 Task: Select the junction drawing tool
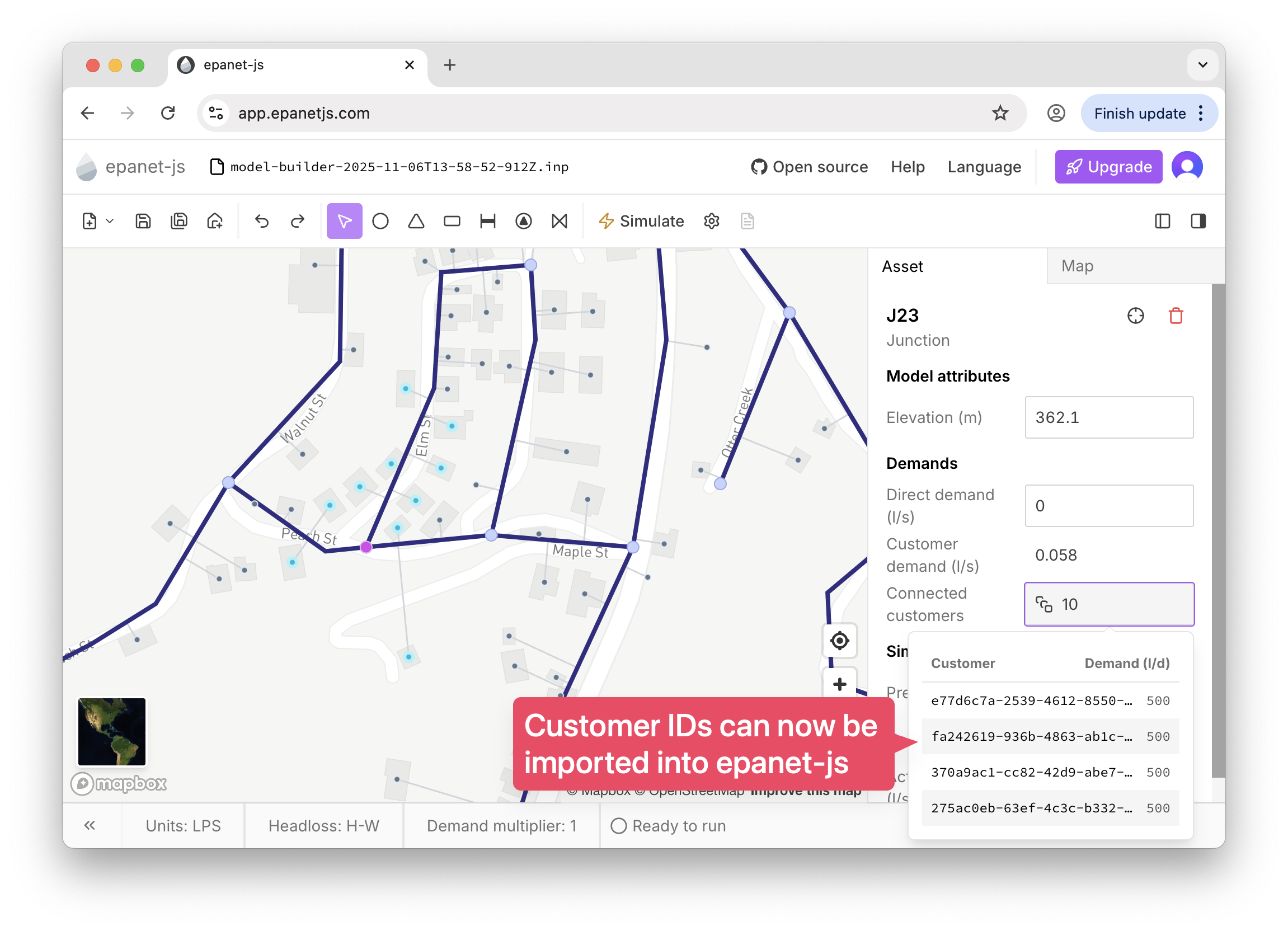[x=380, y=221]
